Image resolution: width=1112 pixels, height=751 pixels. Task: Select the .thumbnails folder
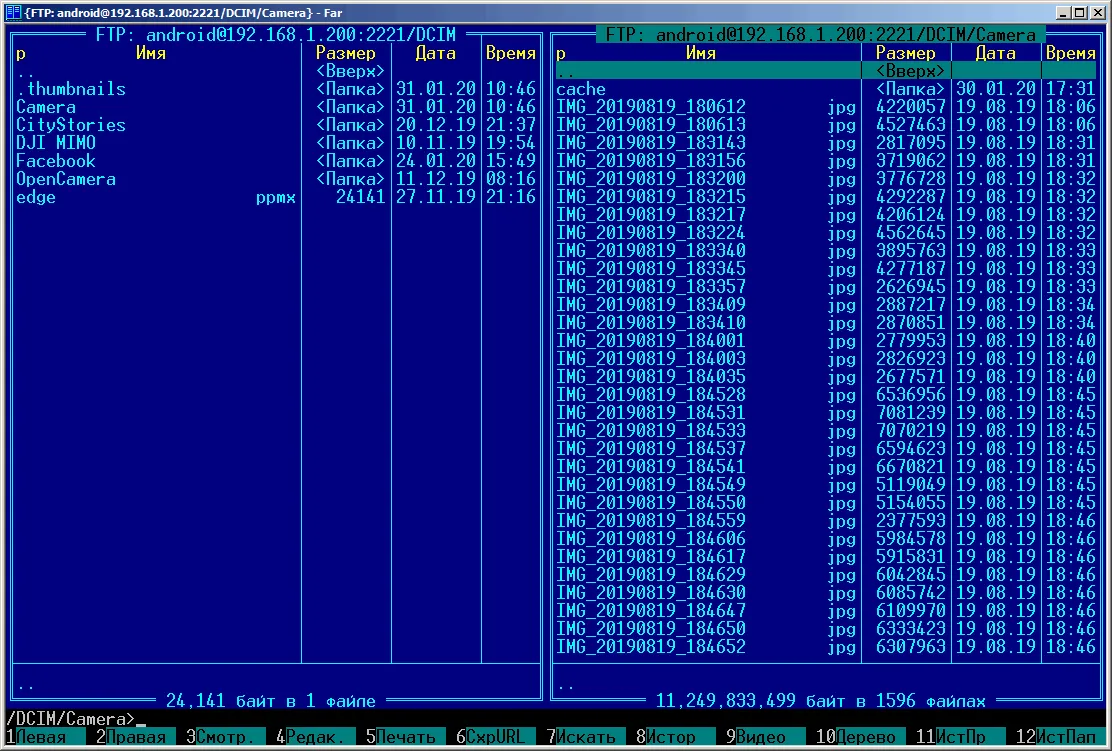[71, 89]
